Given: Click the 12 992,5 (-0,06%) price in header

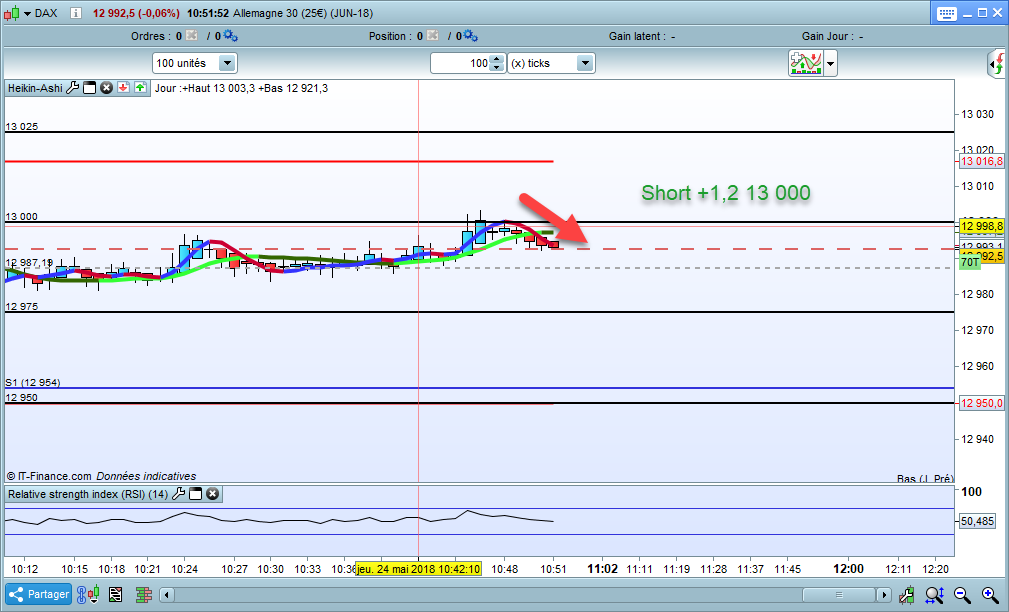Looking at the screenshot, I should (136, 13).
